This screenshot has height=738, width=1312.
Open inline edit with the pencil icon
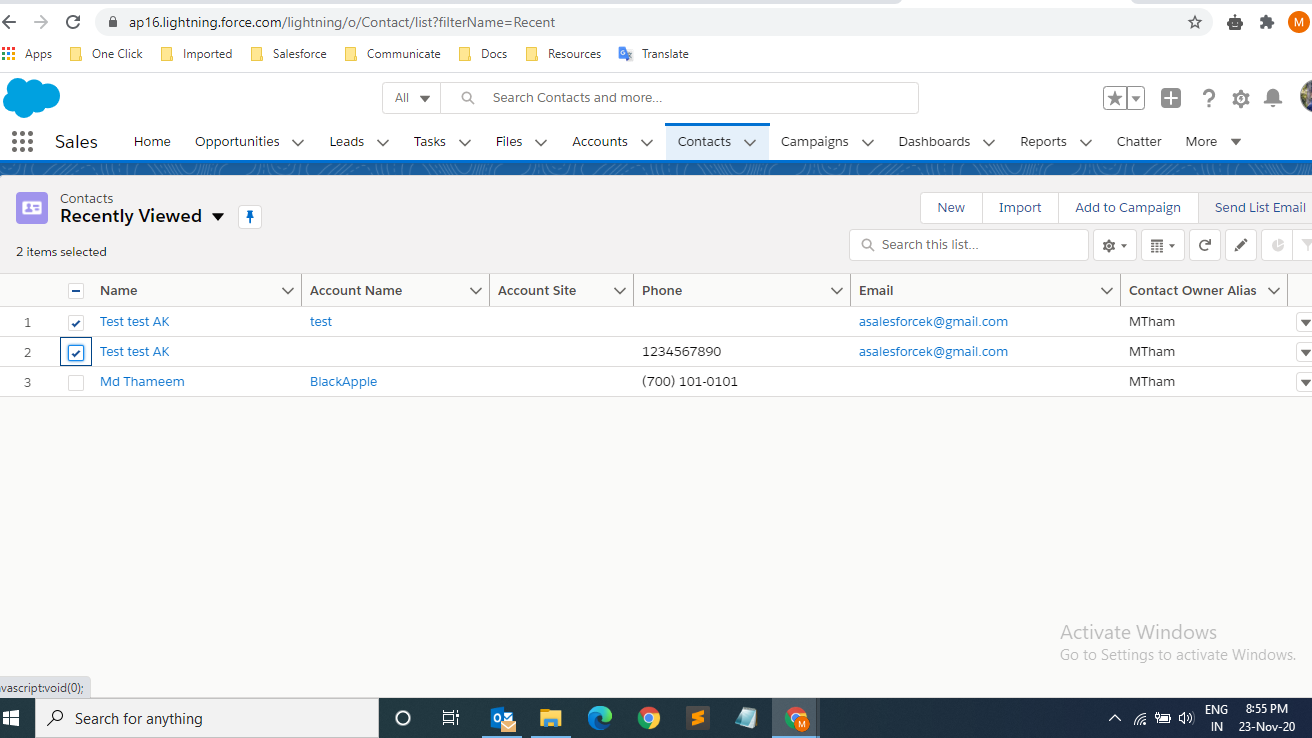(x=1240, y=244)
